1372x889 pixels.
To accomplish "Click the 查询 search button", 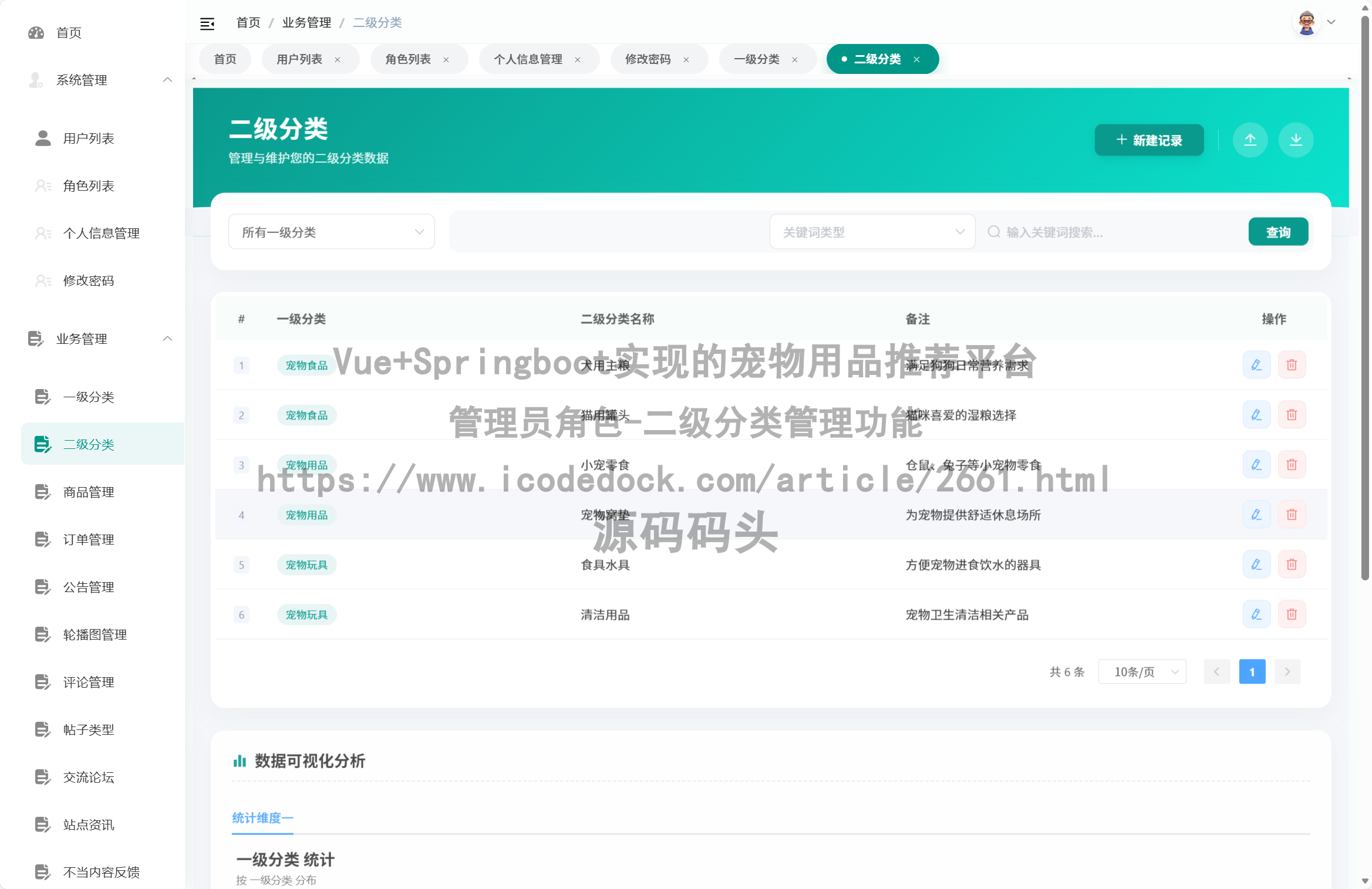I will (x=1278, y=231).
